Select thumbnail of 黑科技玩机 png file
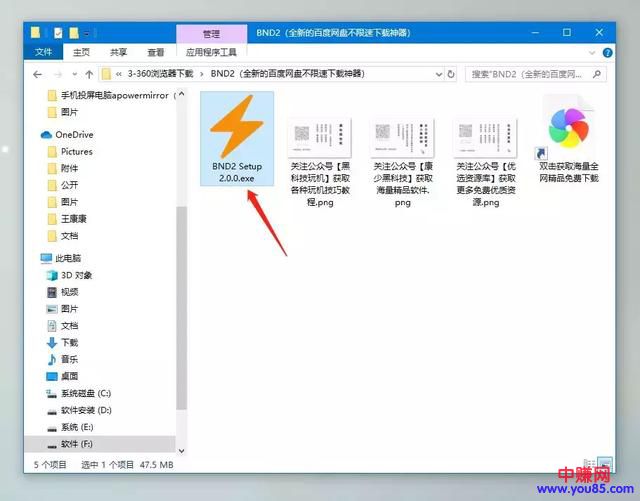This screenshot has height=501, width=640. click(320, 137)
